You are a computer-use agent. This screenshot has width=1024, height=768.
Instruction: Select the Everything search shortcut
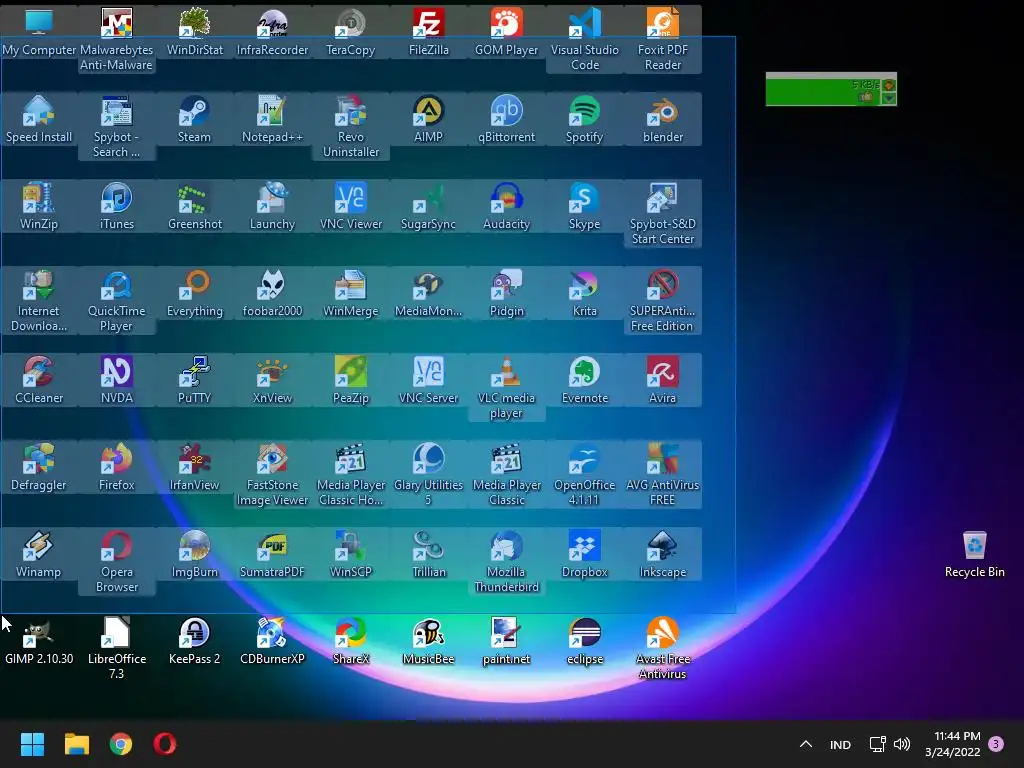[195, 293]
